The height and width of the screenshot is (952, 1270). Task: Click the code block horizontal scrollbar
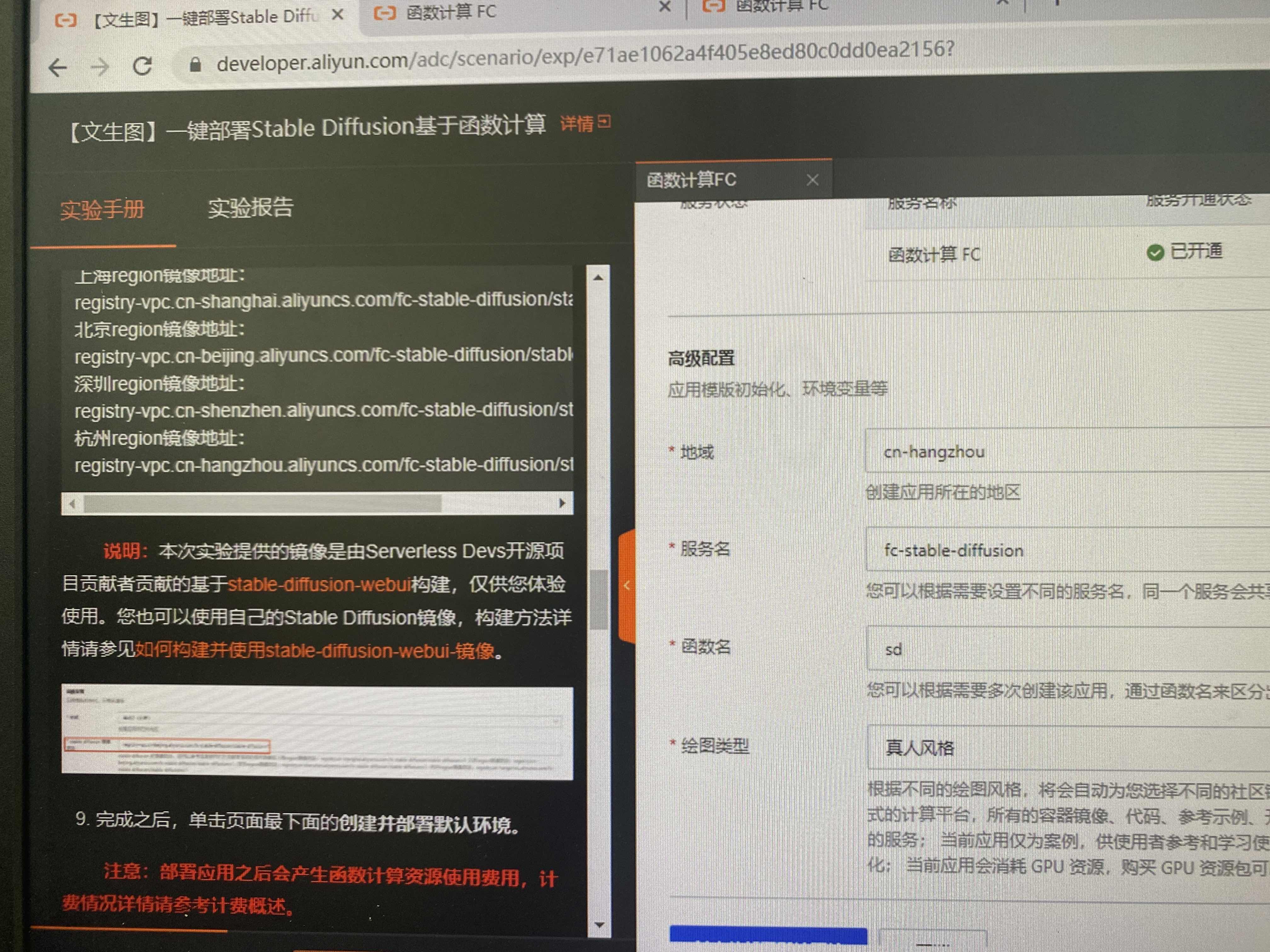click(x=263, y=504)
